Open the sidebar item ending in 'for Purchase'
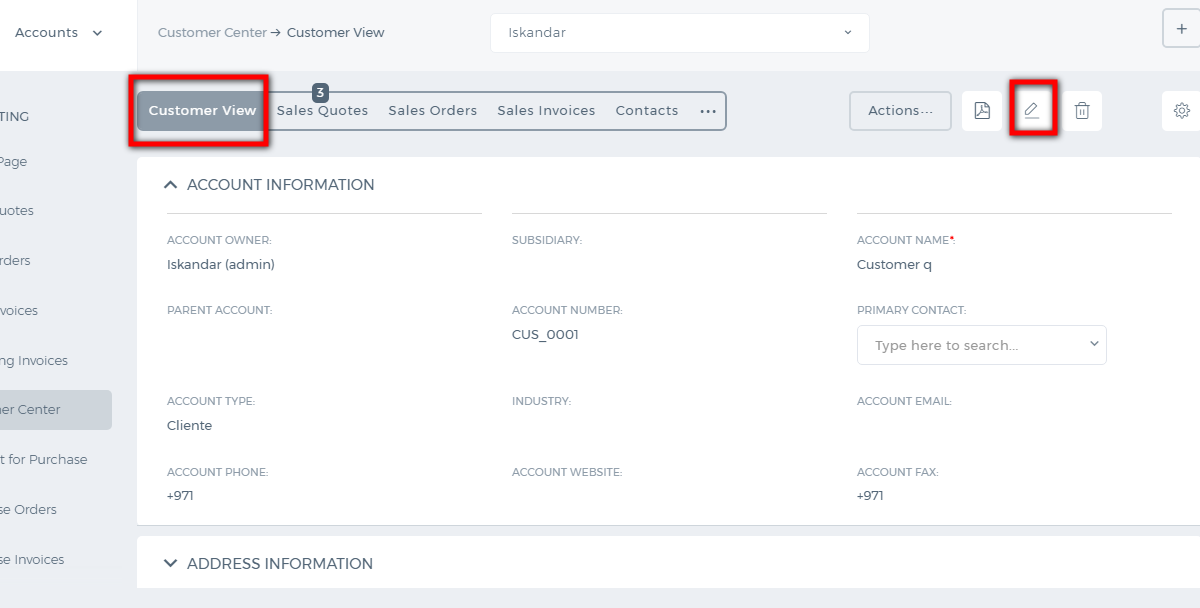 tap(44, 460)
